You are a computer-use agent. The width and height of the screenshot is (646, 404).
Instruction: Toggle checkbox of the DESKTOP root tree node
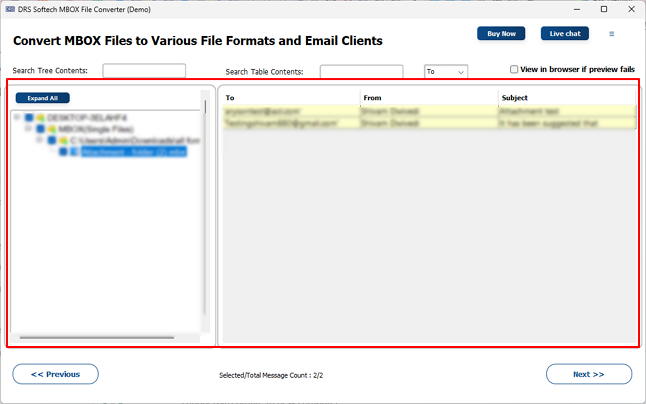click(x=29, y=118)
